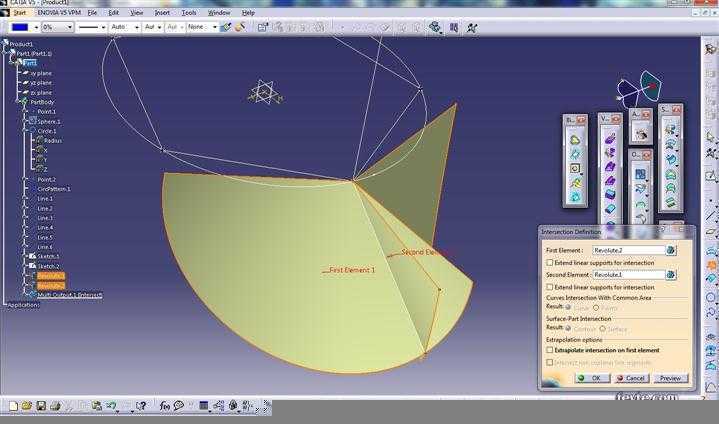
Task: Open the Window menu
Action: pos(219,13)
